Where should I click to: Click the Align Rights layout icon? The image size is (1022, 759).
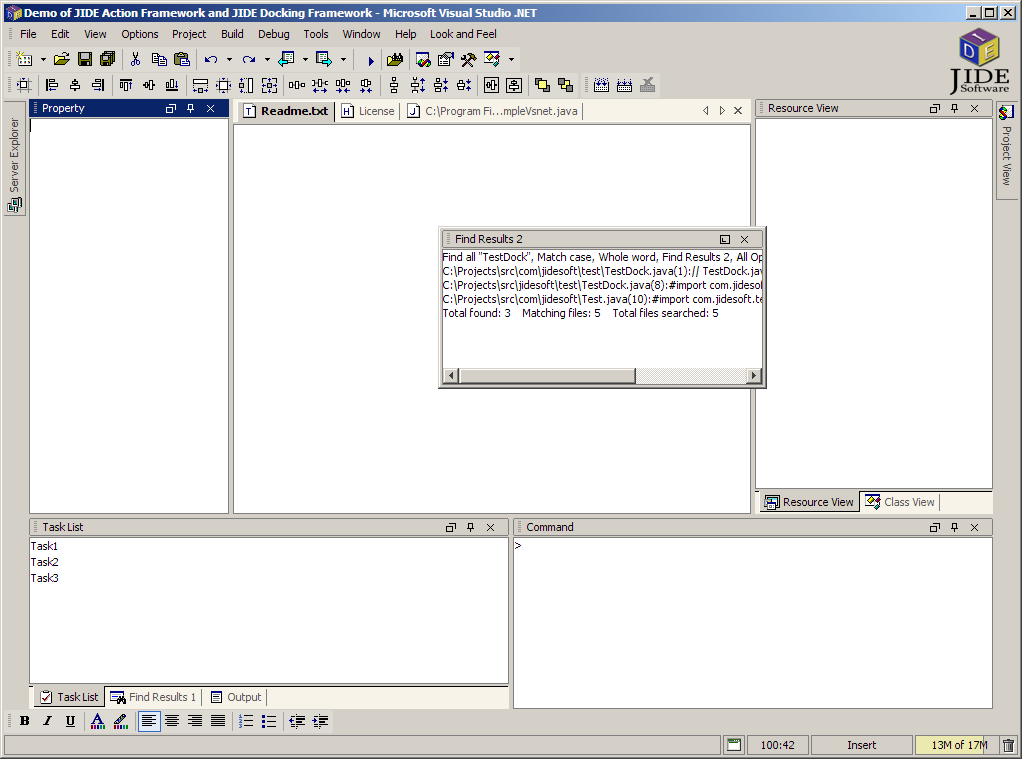pyautogui.click(x=98, y=85)
